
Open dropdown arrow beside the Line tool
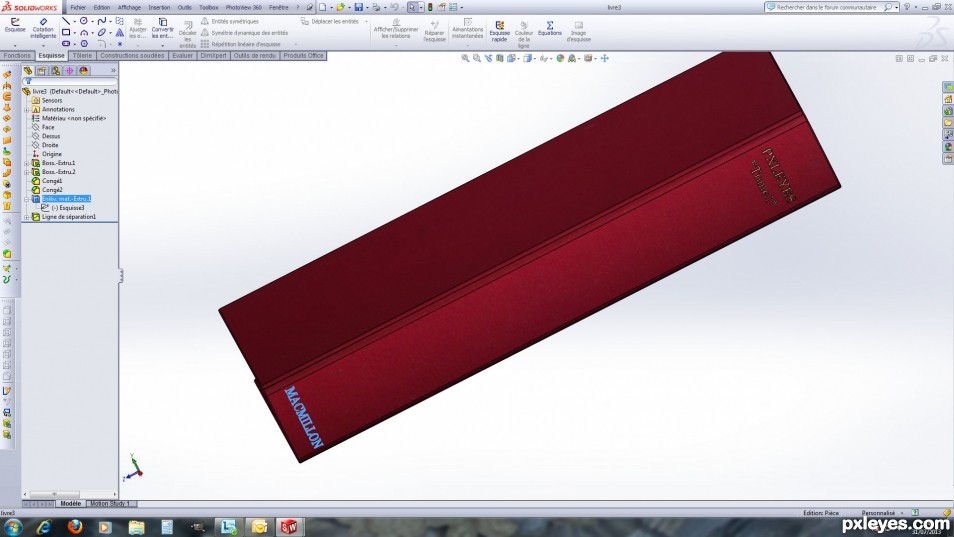(x=74, y=21)
